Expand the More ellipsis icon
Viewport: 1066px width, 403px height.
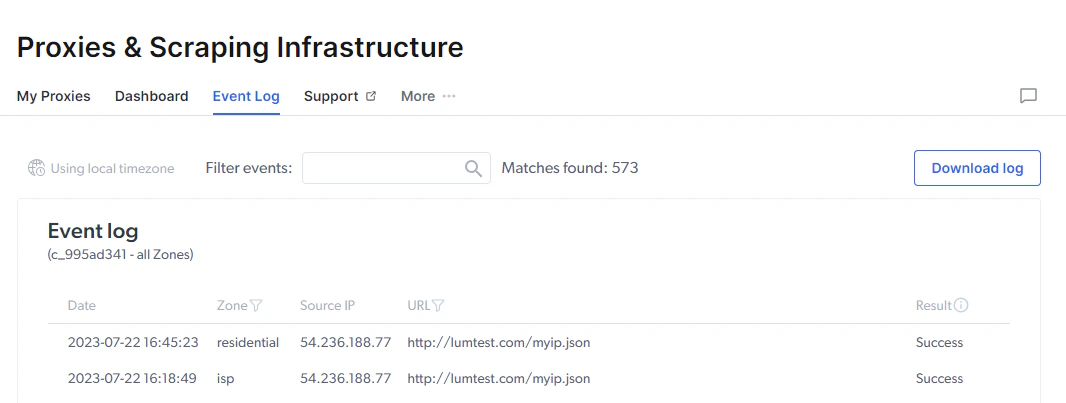449,97
